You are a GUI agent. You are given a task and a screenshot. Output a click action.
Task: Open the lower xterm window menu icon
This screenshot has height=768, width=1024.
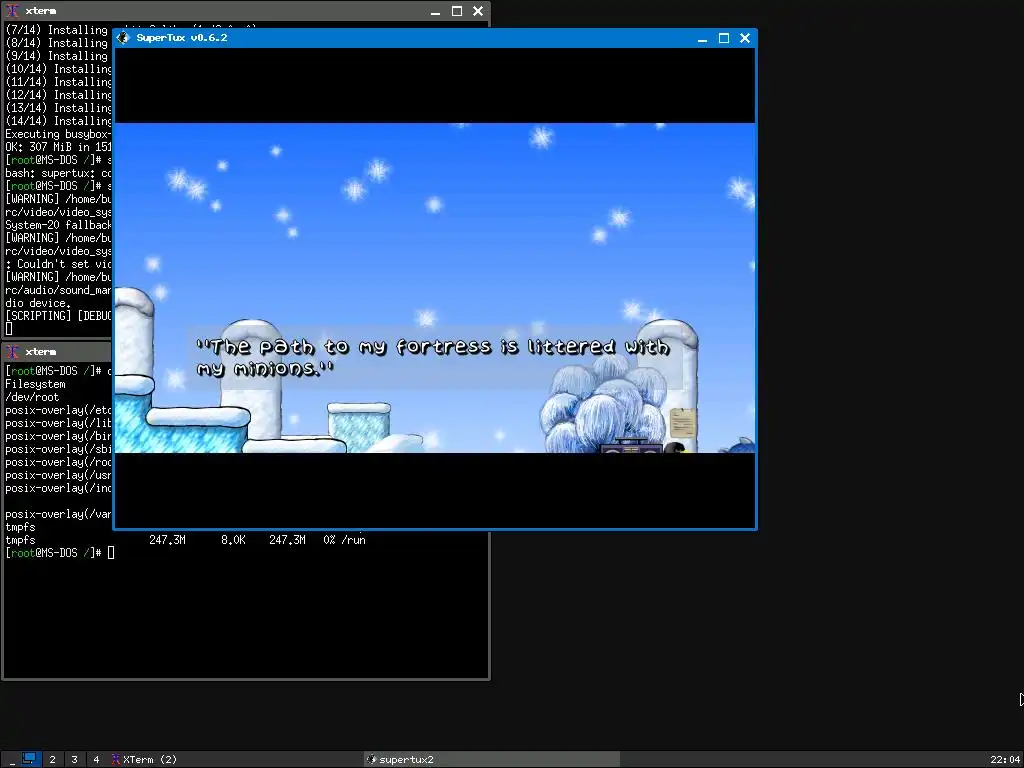click(12, 352)
